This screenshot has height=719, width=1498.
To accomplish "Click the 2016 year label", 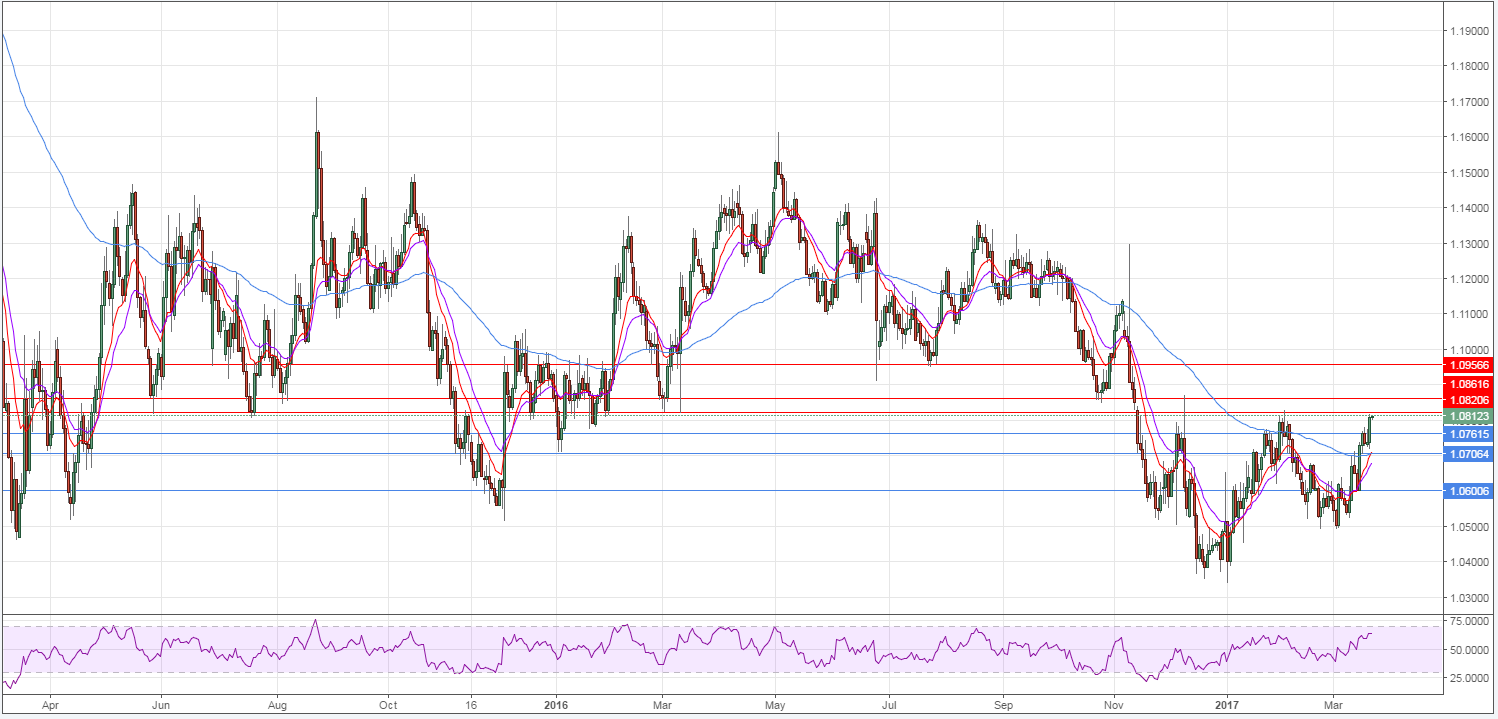I will tap(557, 706).
